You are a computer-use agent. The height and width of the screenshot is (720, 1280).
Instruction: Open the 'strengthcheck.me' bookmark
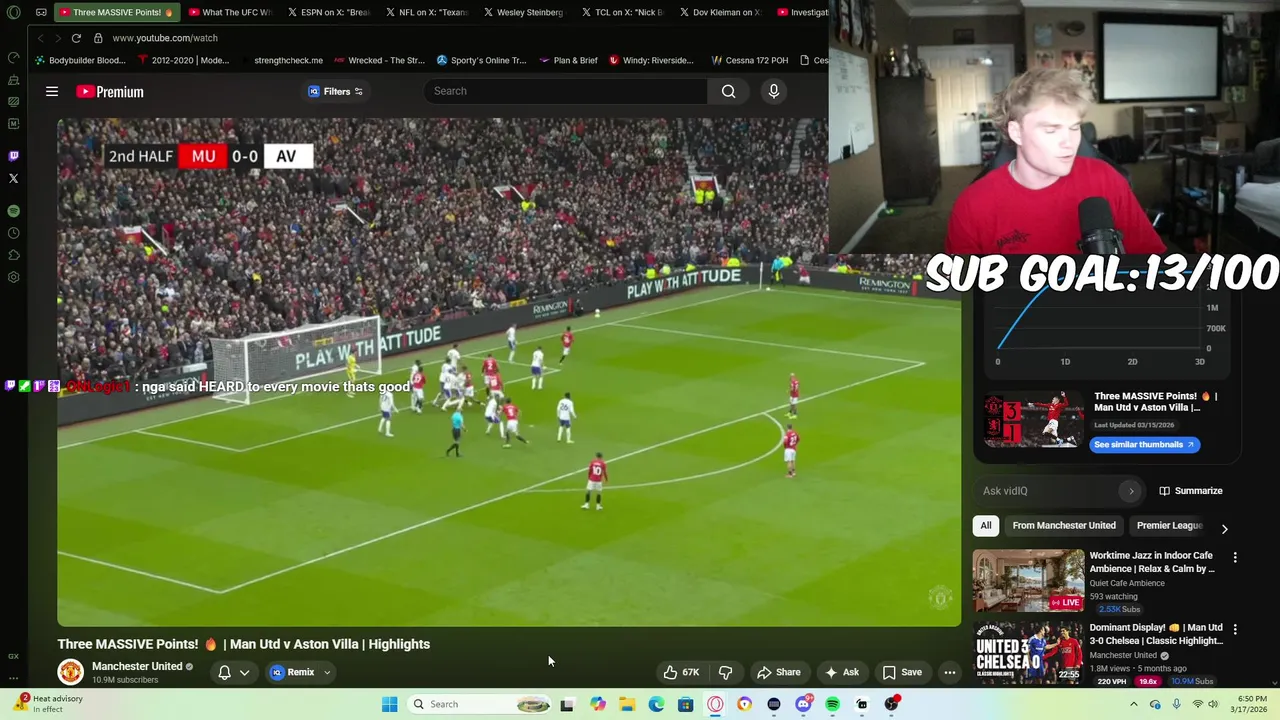pyautogui.click(x=288, y=60)
